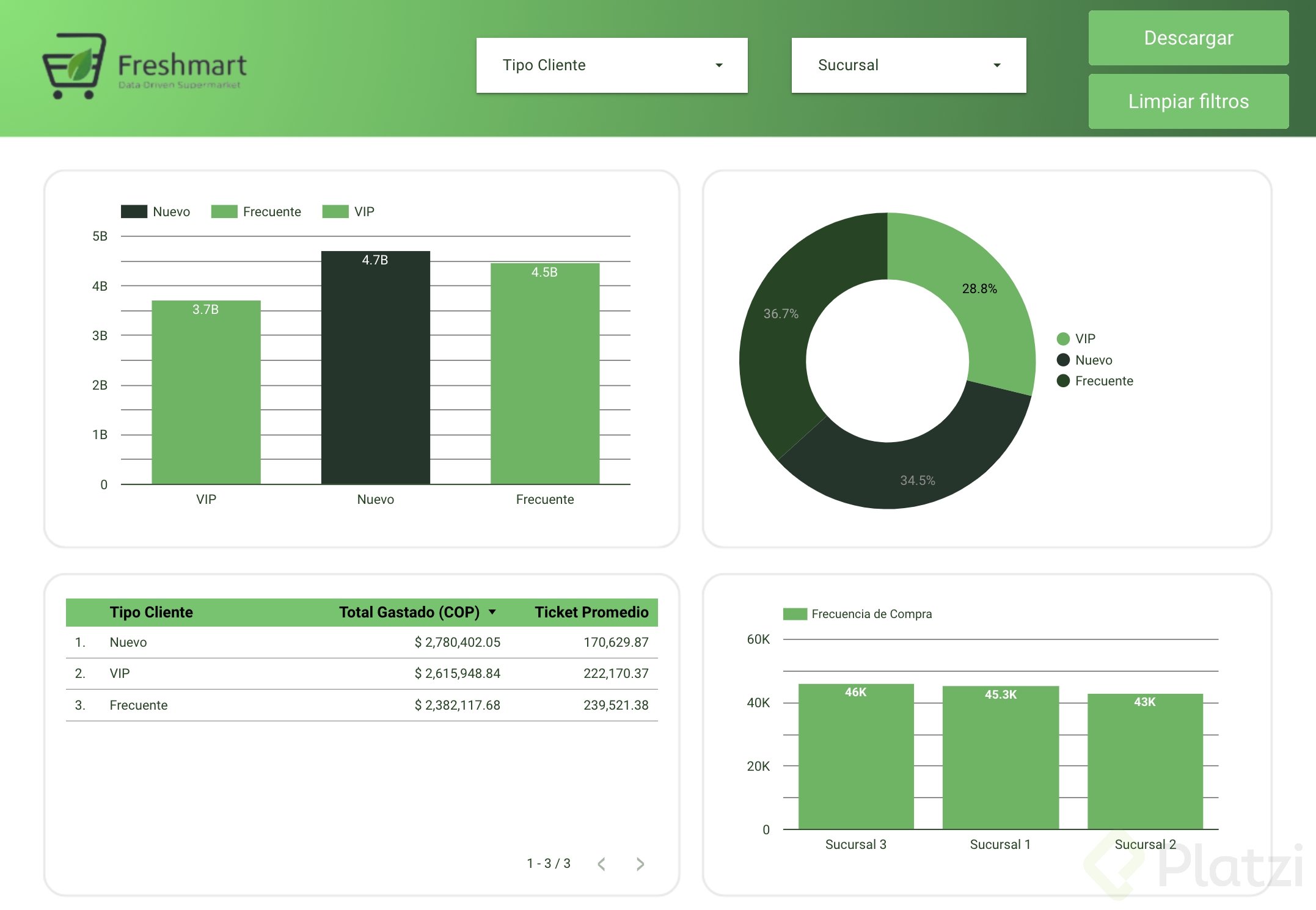Click VIP legend dot in donut chart
1316x910 pixels.
[x=1063, y=339]
